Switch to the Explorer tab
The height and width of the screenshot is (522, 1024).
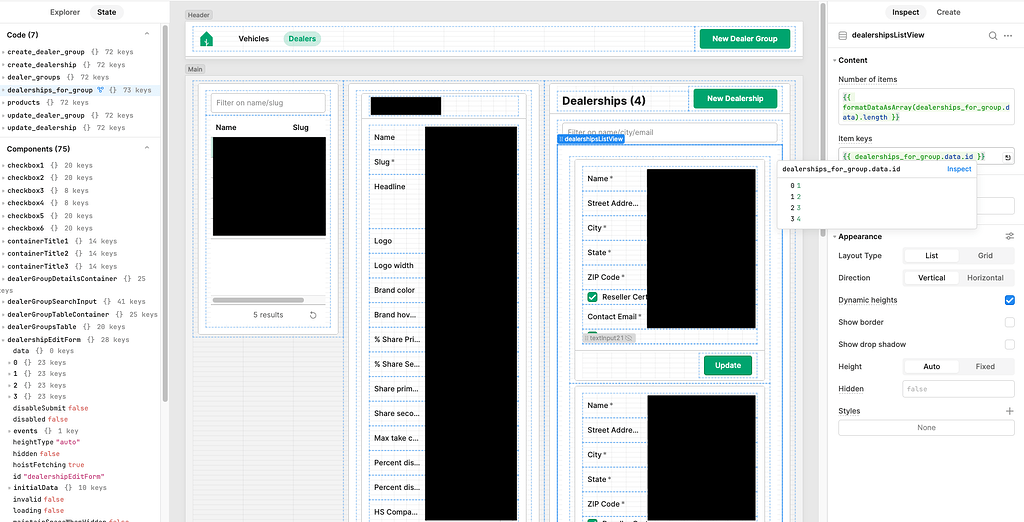pyautogui.click(x=64, y=12)
